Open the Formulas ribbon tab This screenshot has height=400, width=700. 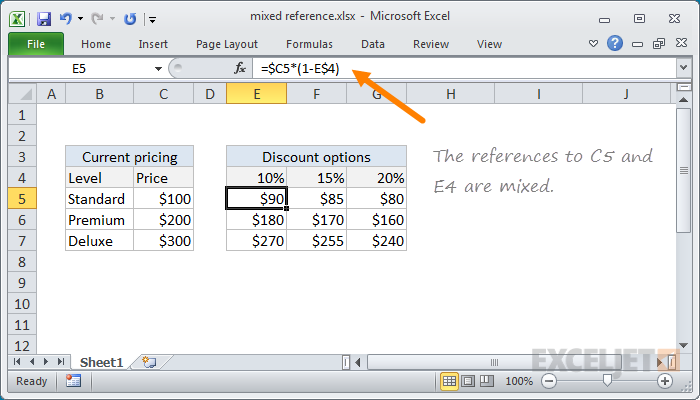coord(309,44)
